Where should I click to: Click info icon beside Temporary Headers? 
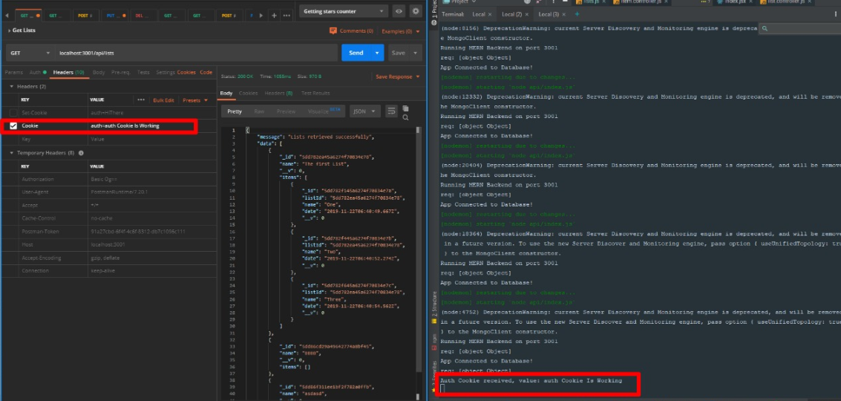pos(81,153)
